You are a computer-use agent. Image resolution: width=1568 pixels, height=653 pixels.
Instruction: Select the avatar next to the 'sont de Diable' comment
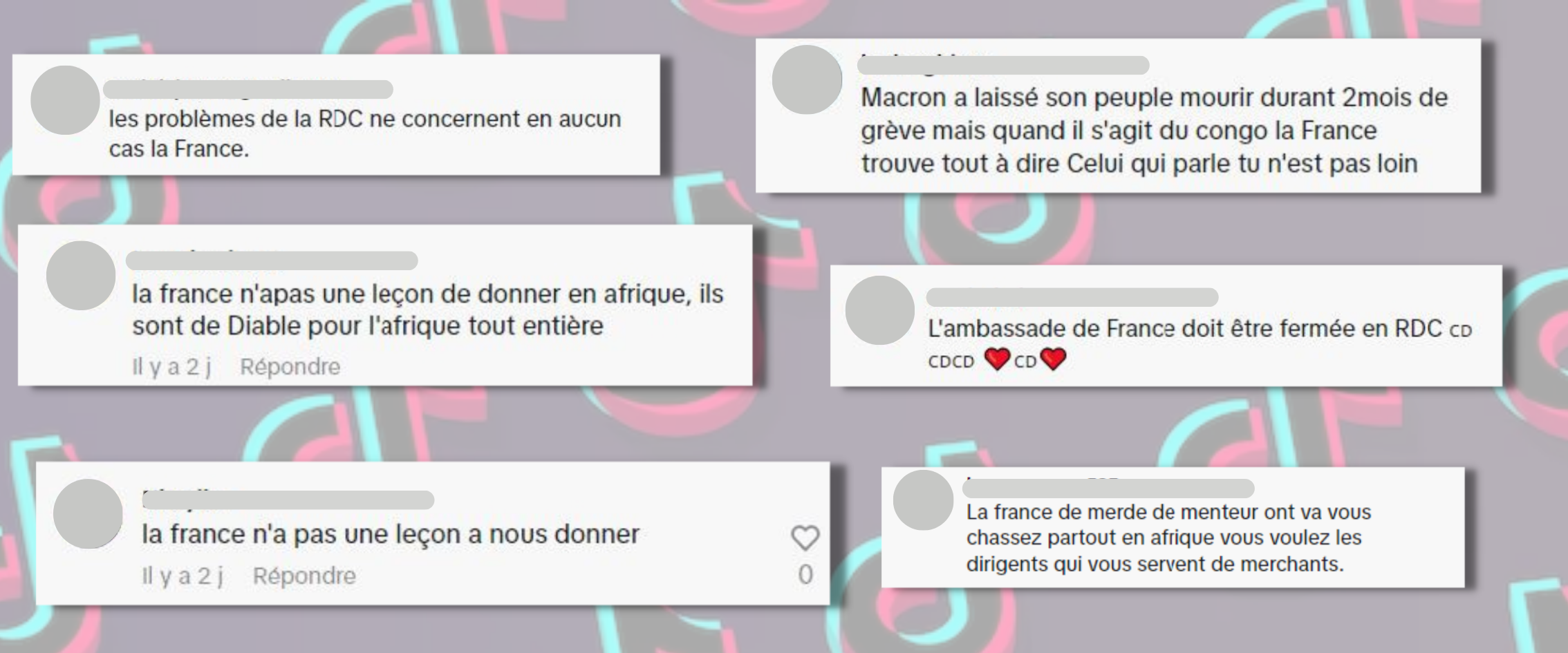click(x=81, y=276)
